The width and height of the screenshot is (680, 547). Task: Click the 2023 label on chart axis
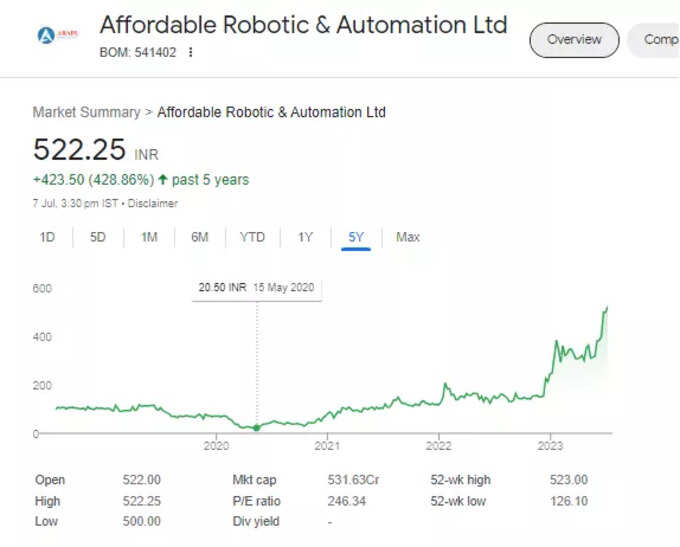550,446
